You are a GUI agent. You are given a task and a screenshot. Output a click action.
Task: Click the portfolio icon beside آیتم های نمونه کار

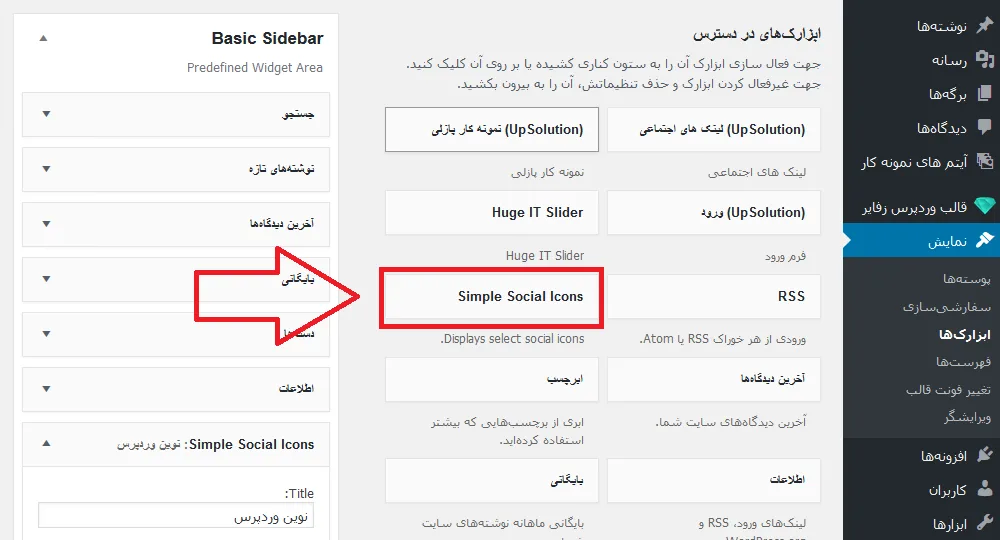pos(985,161)
